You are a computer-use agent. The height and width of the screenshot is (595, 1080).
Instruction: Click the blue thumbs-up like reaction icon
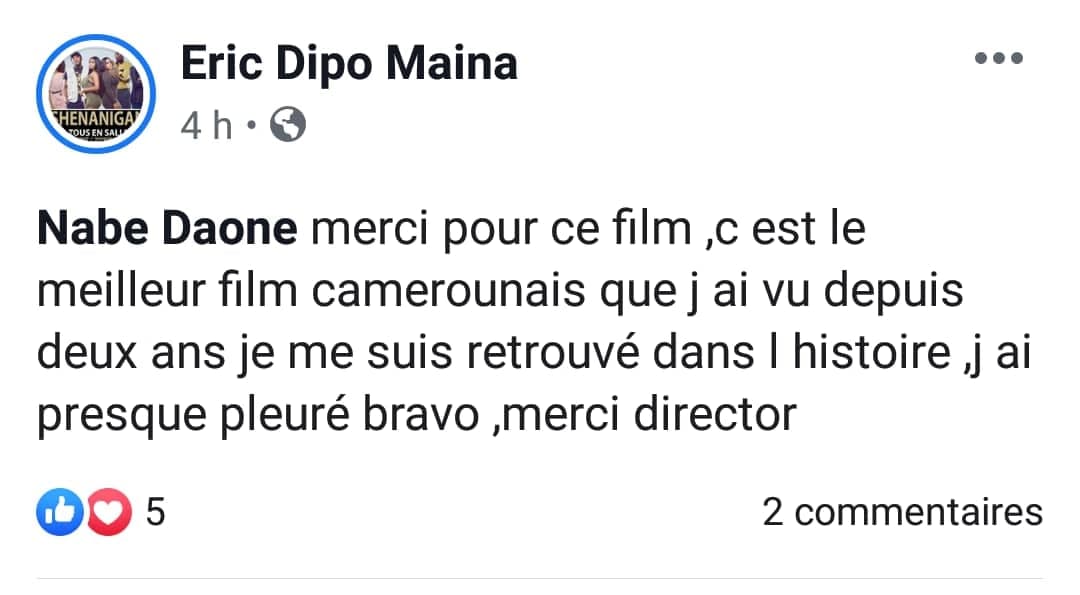[x=59, y=513]
